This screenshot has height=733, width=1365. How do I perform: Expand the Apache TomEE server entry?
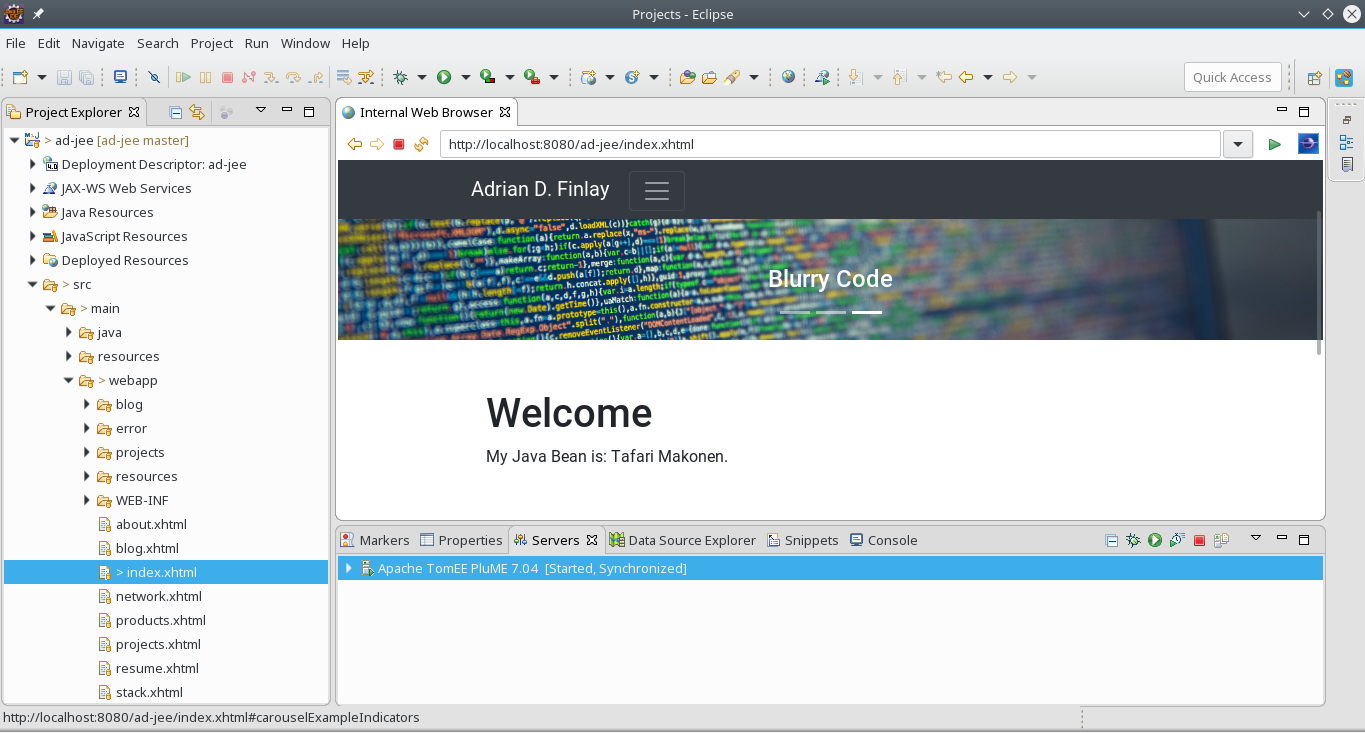(348, 568)
